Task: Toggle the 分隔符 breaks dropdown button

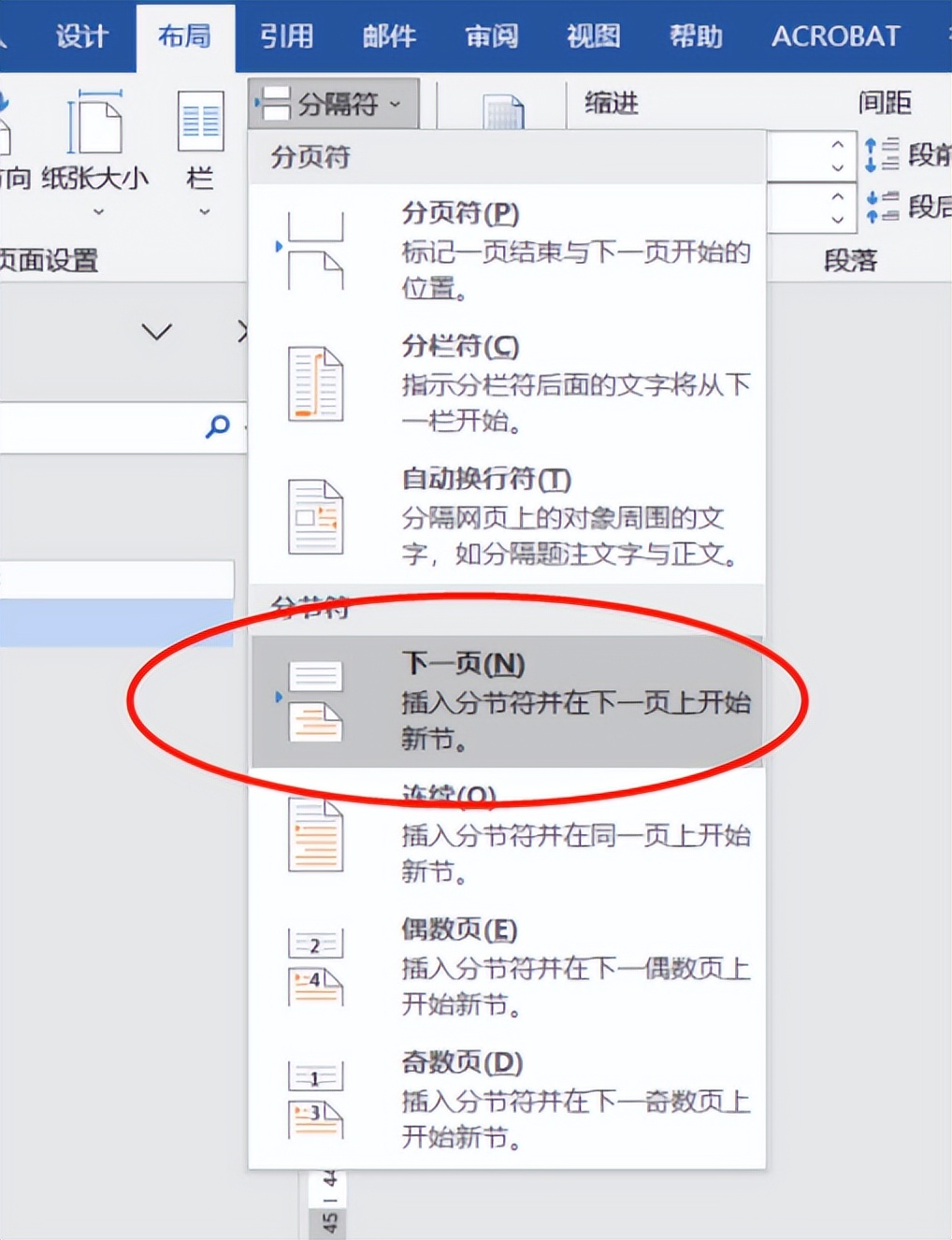Action: click(x=334, y=103)
